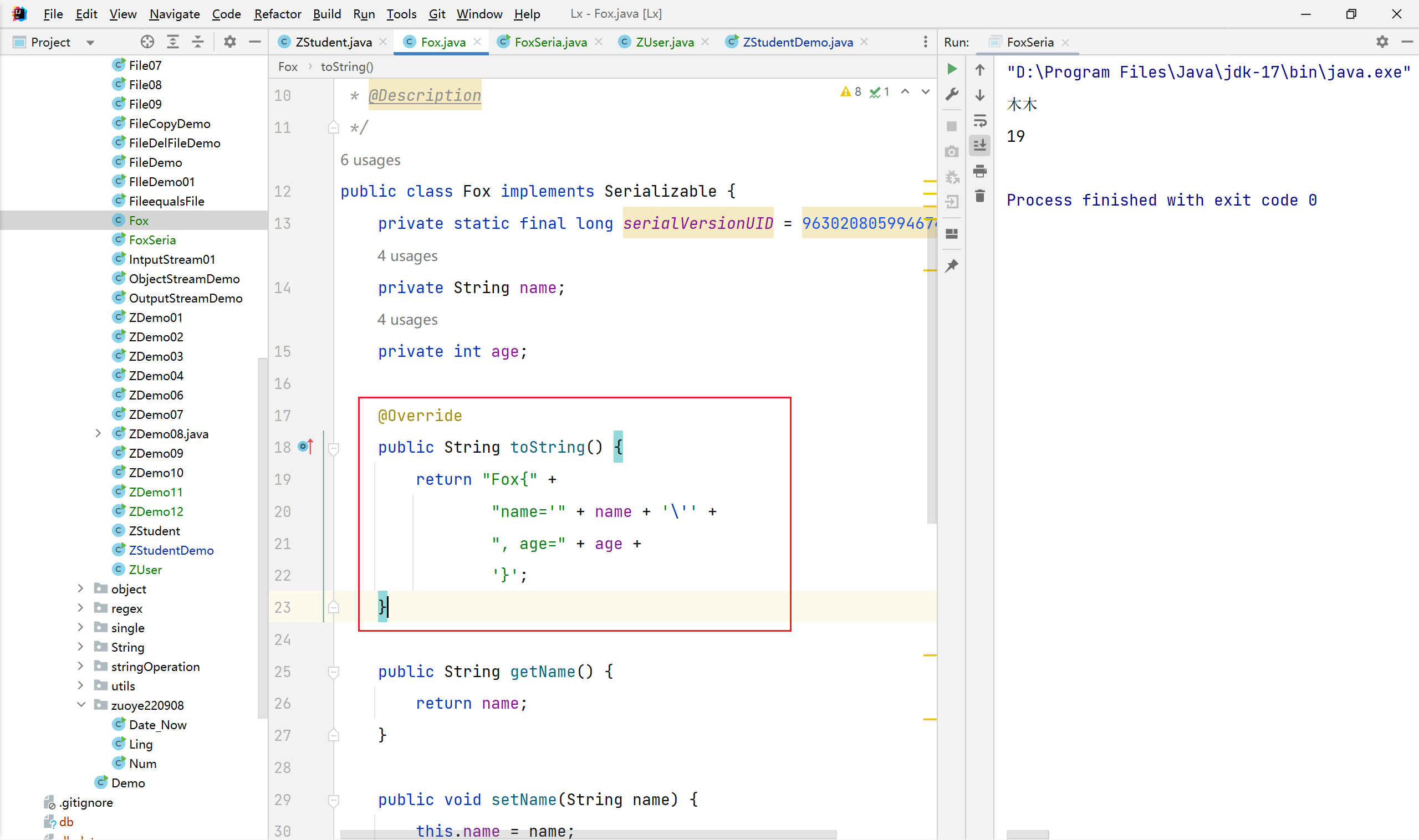Open the Refactor menu
The height and width of the screenshot is (840, 1419).
pyautogui.click(x=277, y=14)
